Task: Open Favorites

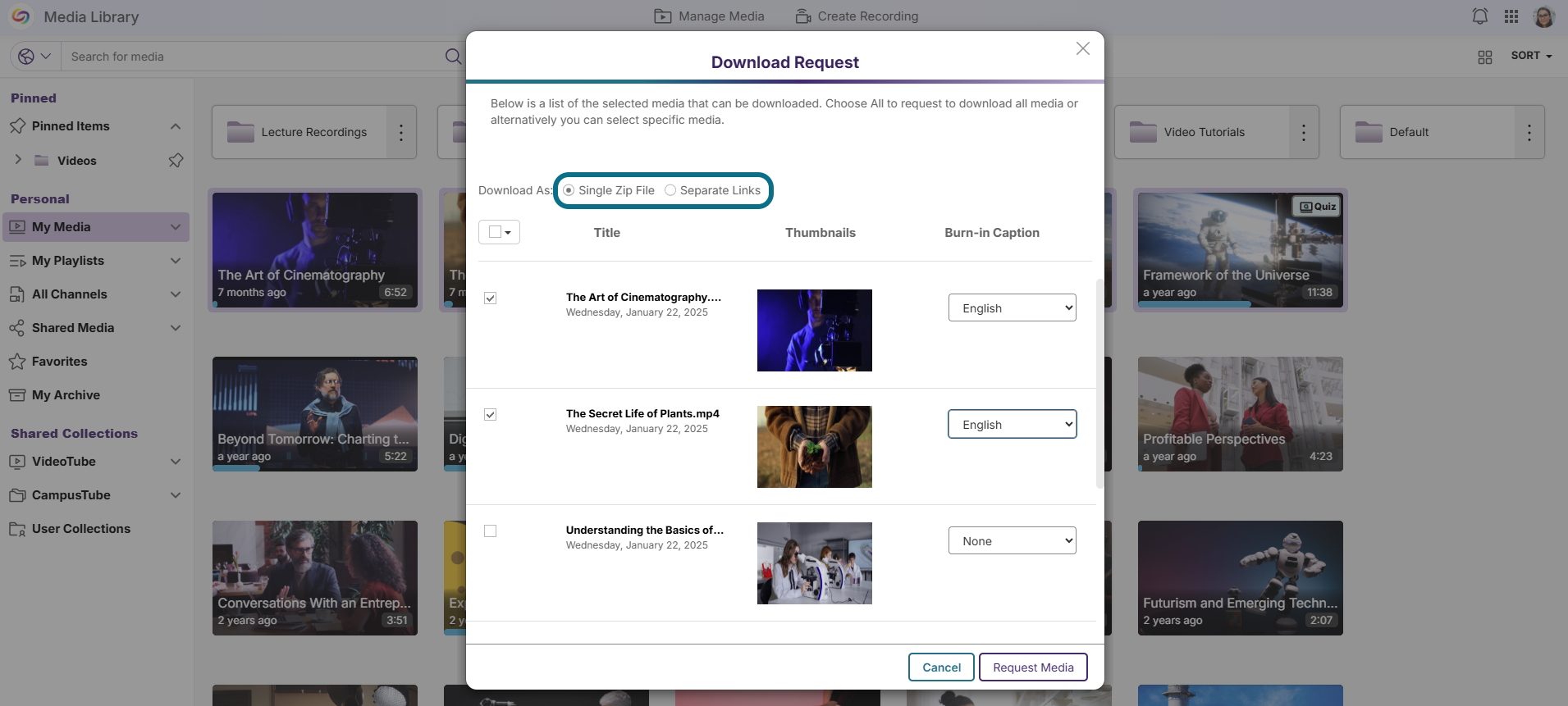Action: 59,362
